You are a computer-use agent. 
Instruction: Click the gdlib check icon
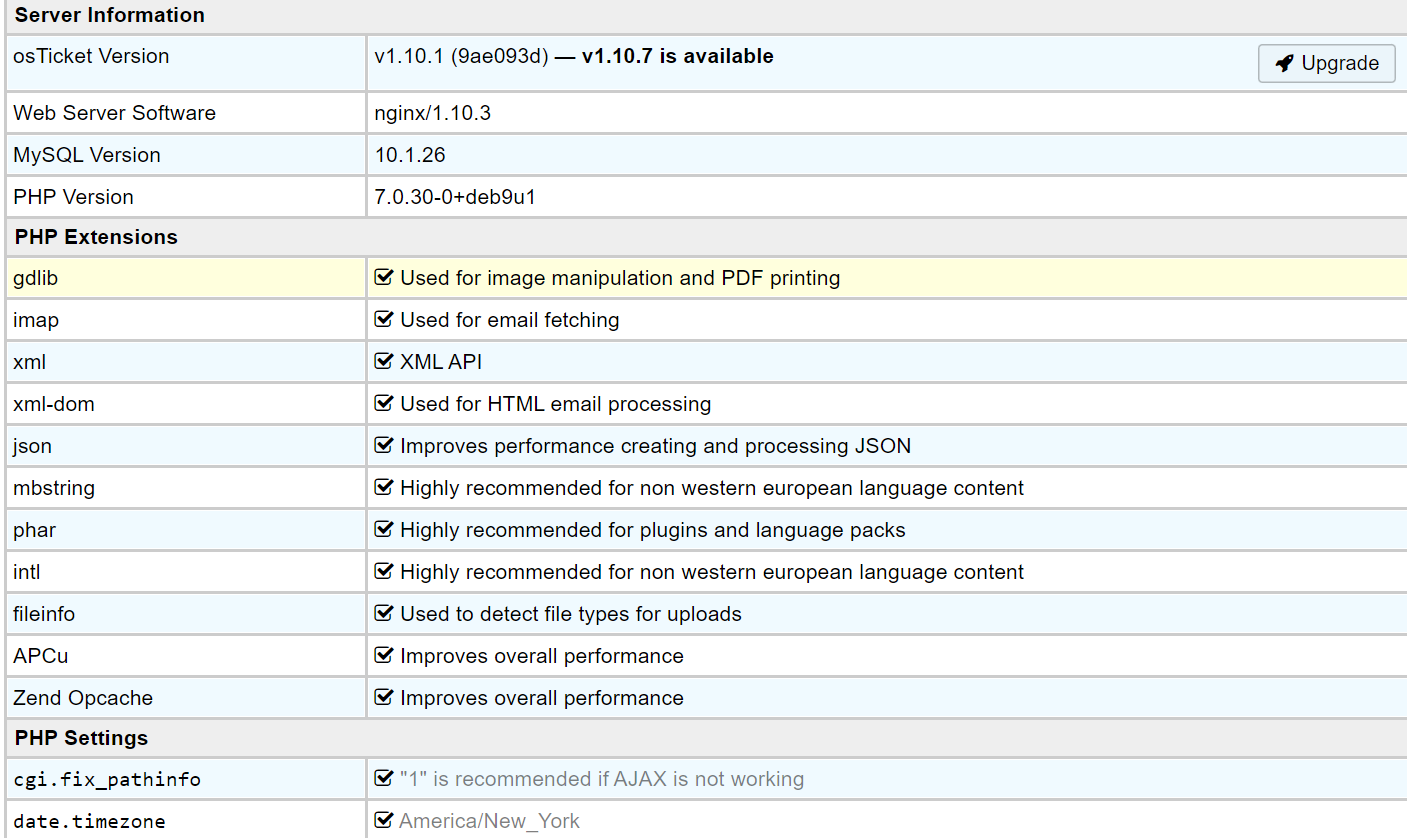pos(383,277)
